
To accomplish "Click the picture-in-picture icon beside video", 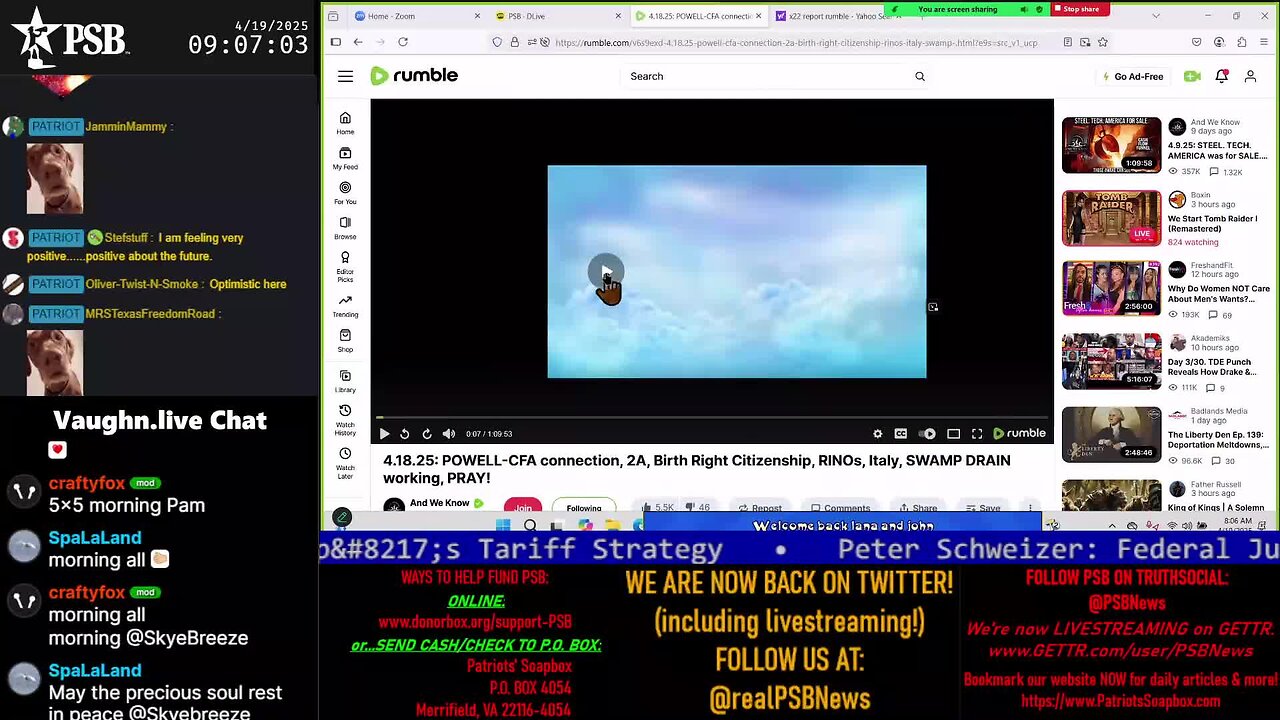I will pos(933,307).
